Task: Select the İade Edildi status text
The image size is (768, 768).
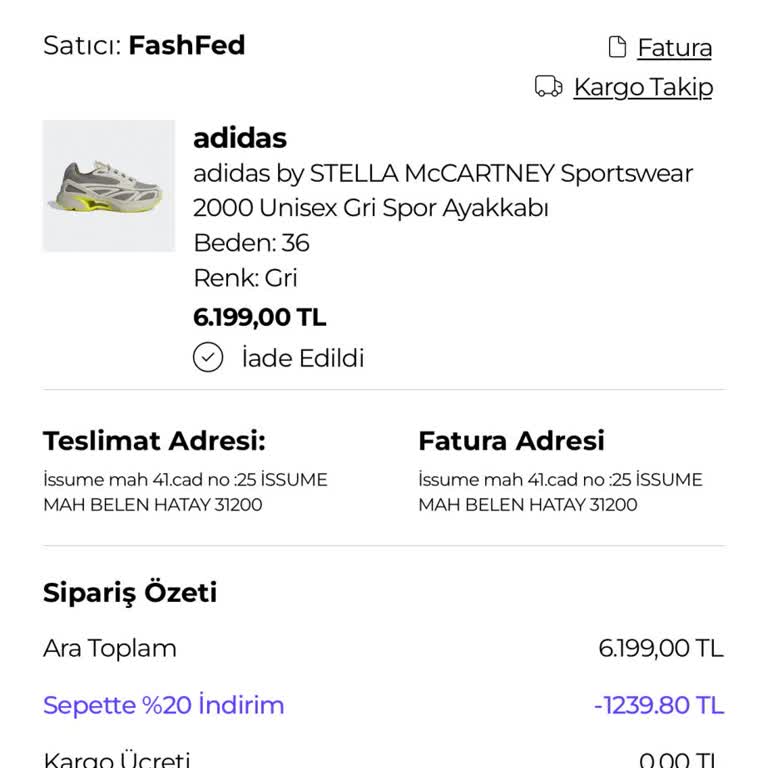Action: [x=303, y=358]
